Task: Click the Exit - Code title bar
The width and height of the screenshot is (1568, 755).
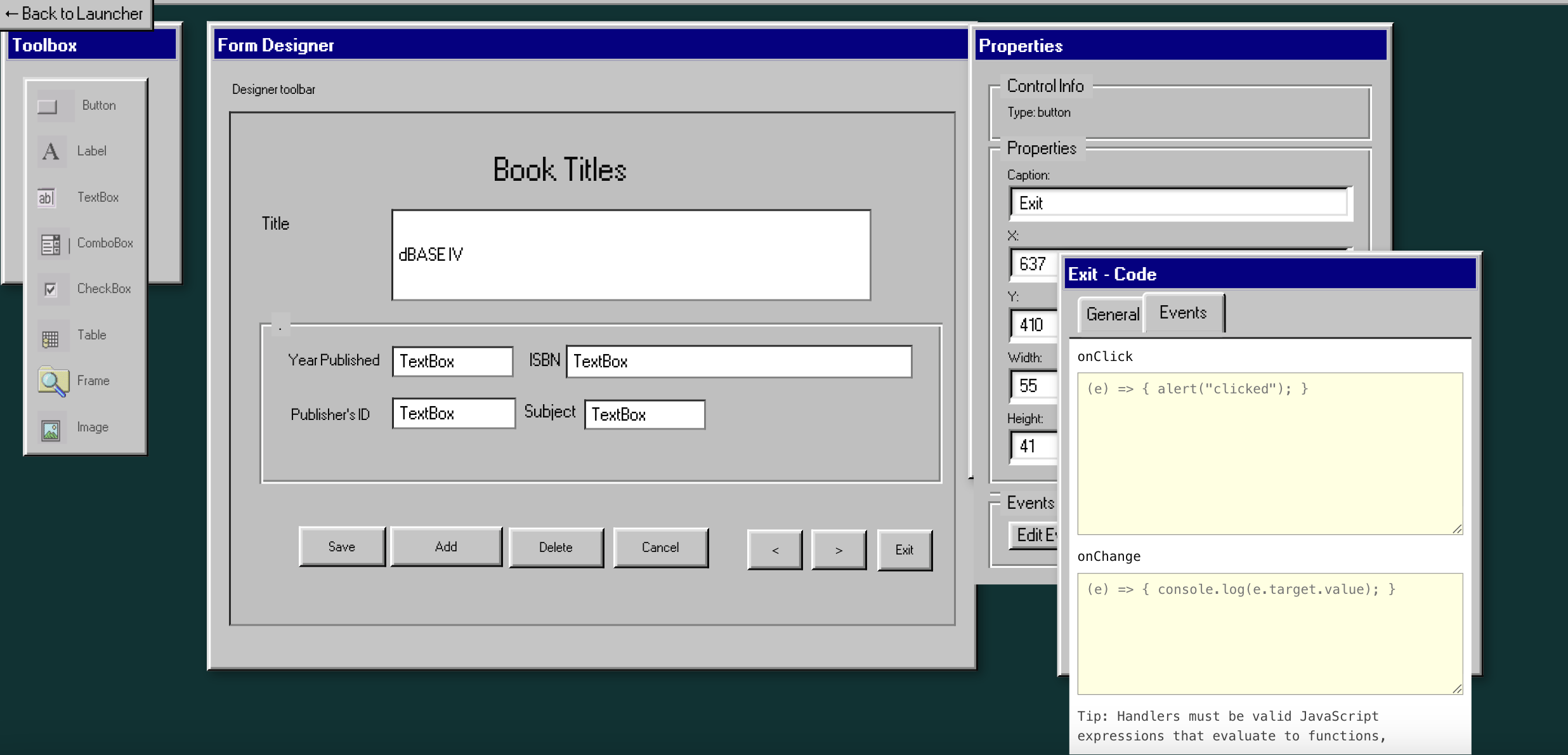Action: click(x=1270, y=274)
